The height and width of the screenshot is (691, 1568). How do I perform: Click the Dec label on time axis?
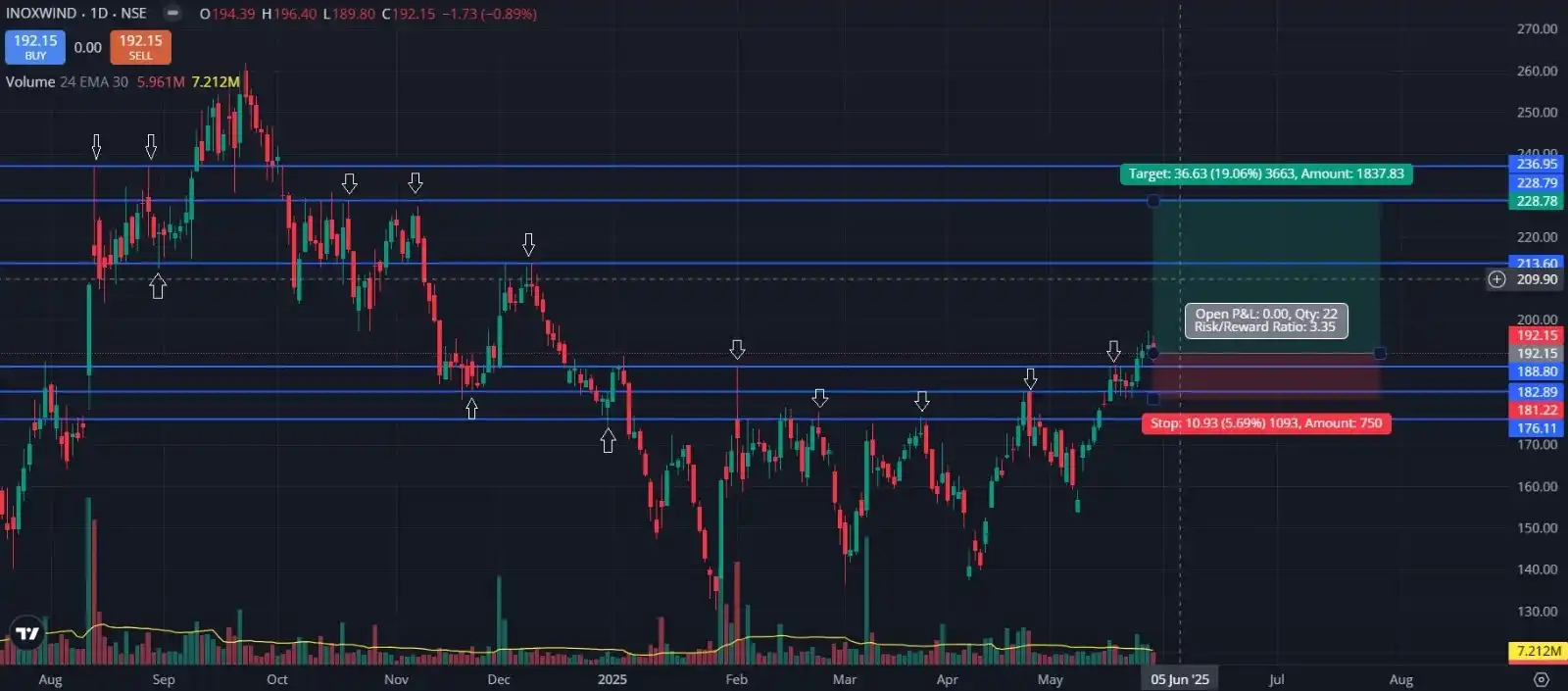pos(499,679)
